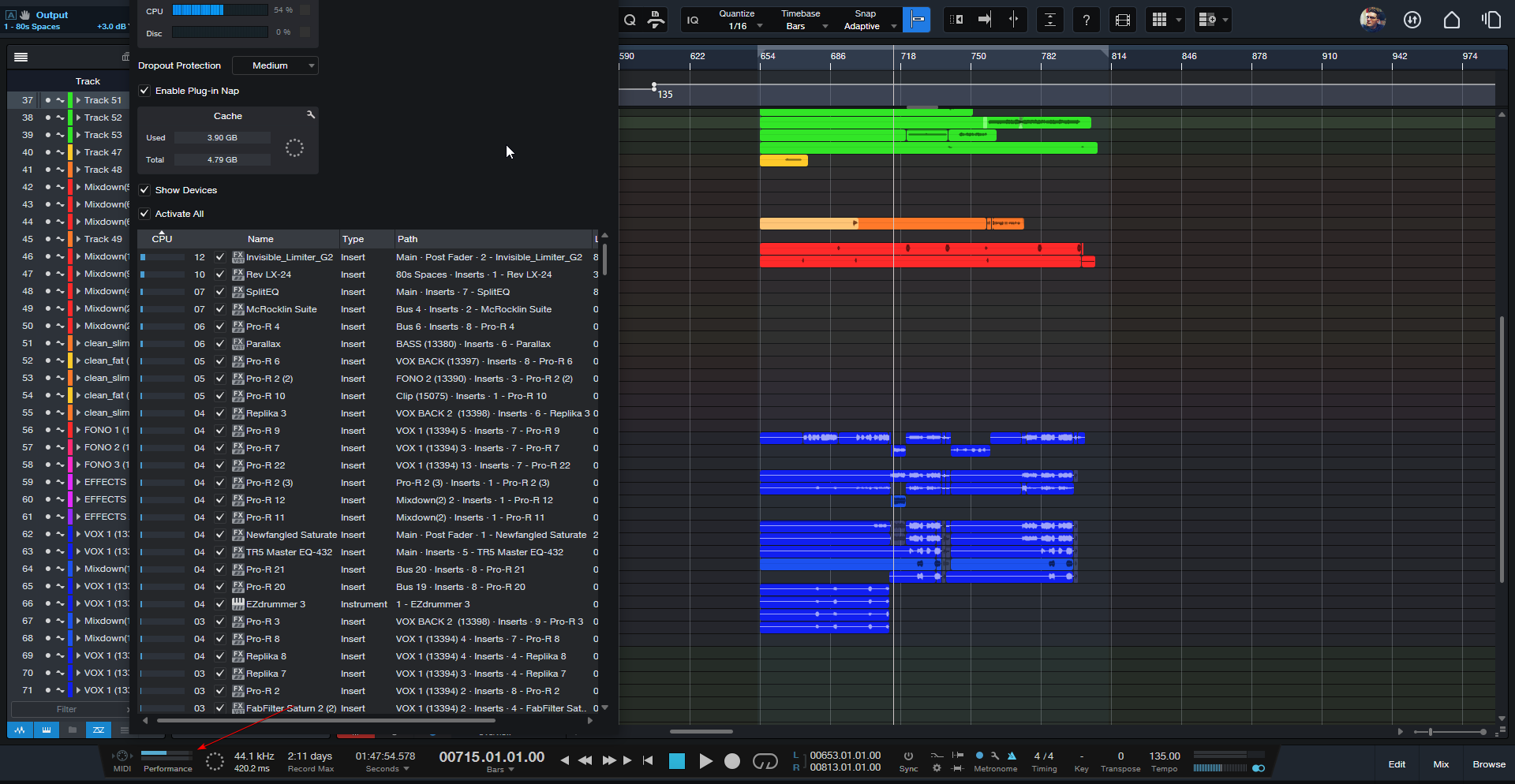Sort the device list by Path column
Image resolution: width=1515 pixels, height=784 pixels.
point(408,239)
